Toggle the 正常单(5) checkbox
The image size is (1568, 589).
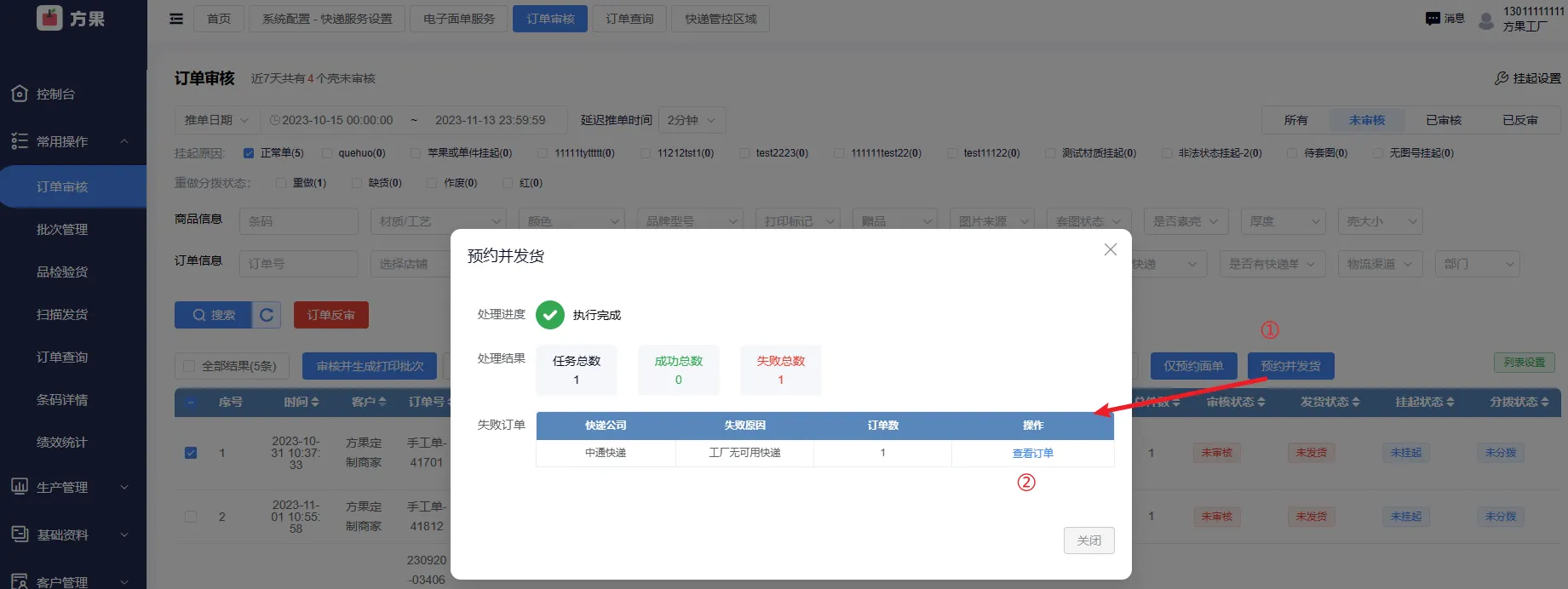[x=249, y=153]
